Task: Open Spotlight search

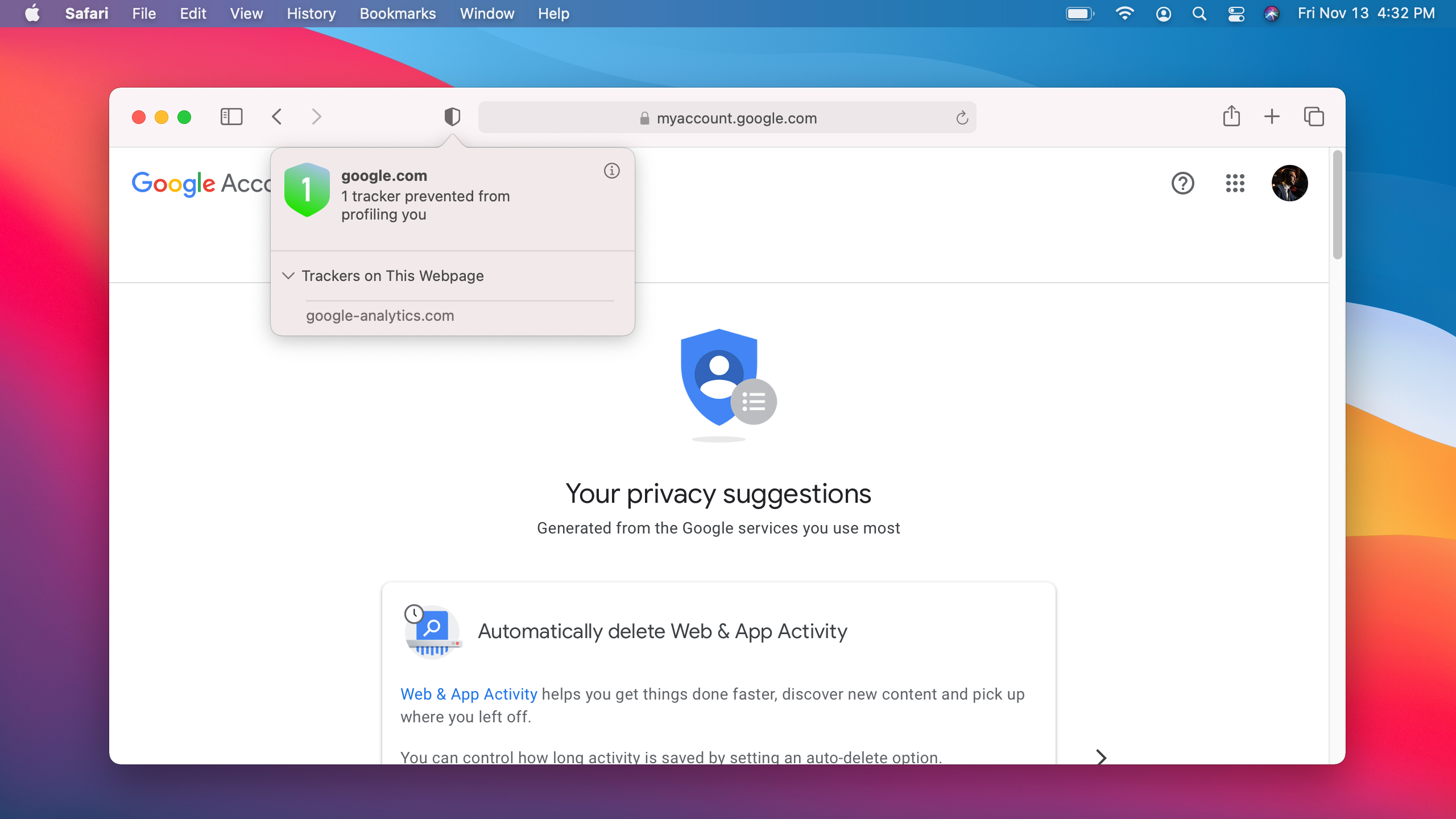Action: pos(1199,14)
